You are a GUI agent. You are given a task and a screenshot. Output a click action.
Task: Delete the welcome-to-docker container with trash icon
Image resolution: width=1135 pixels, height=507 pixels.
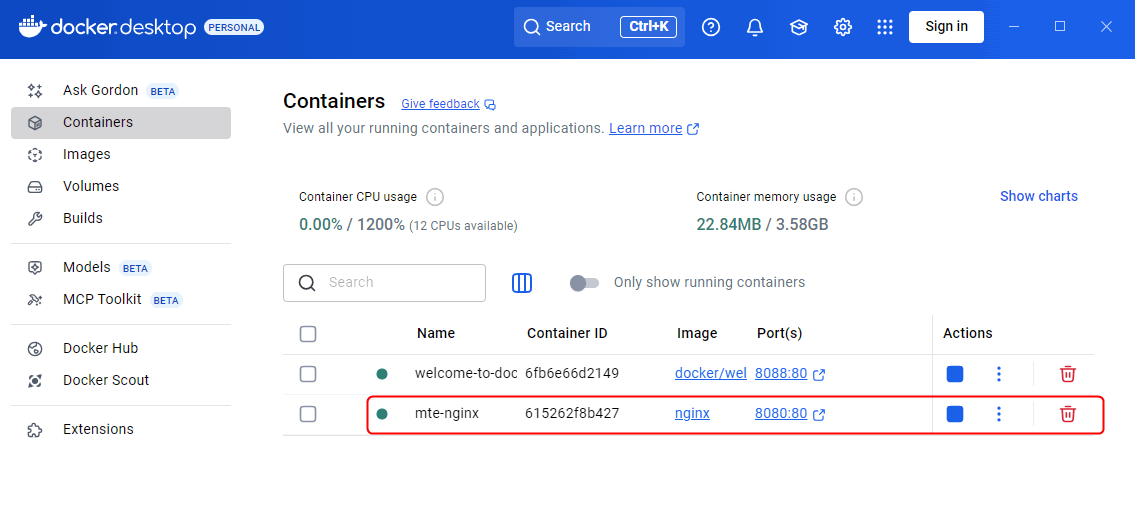[1067, 374]
